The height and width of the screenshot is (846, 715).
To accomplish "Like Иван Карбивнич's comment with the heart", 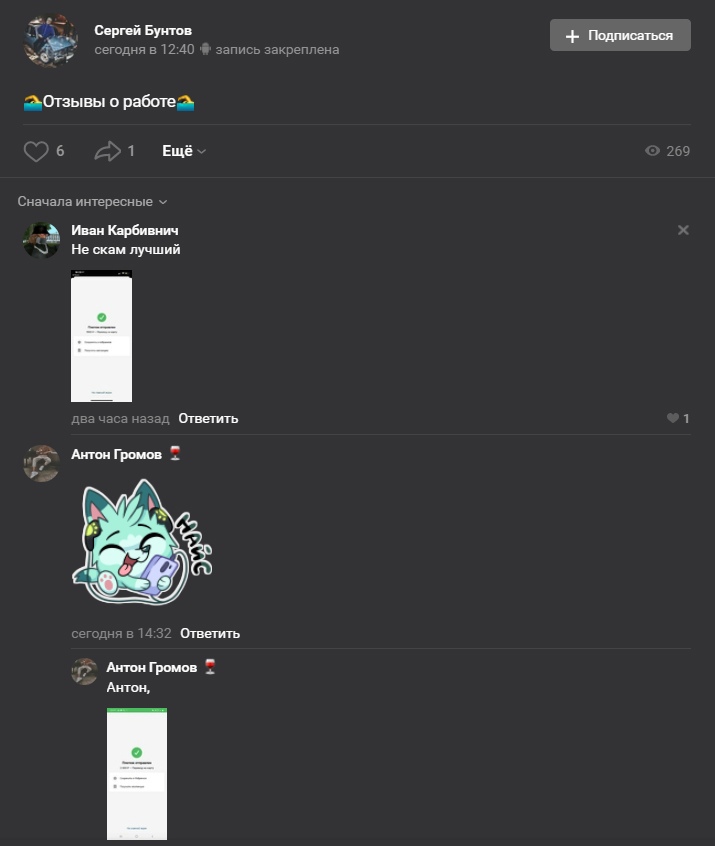I will [x=672, y=418].
